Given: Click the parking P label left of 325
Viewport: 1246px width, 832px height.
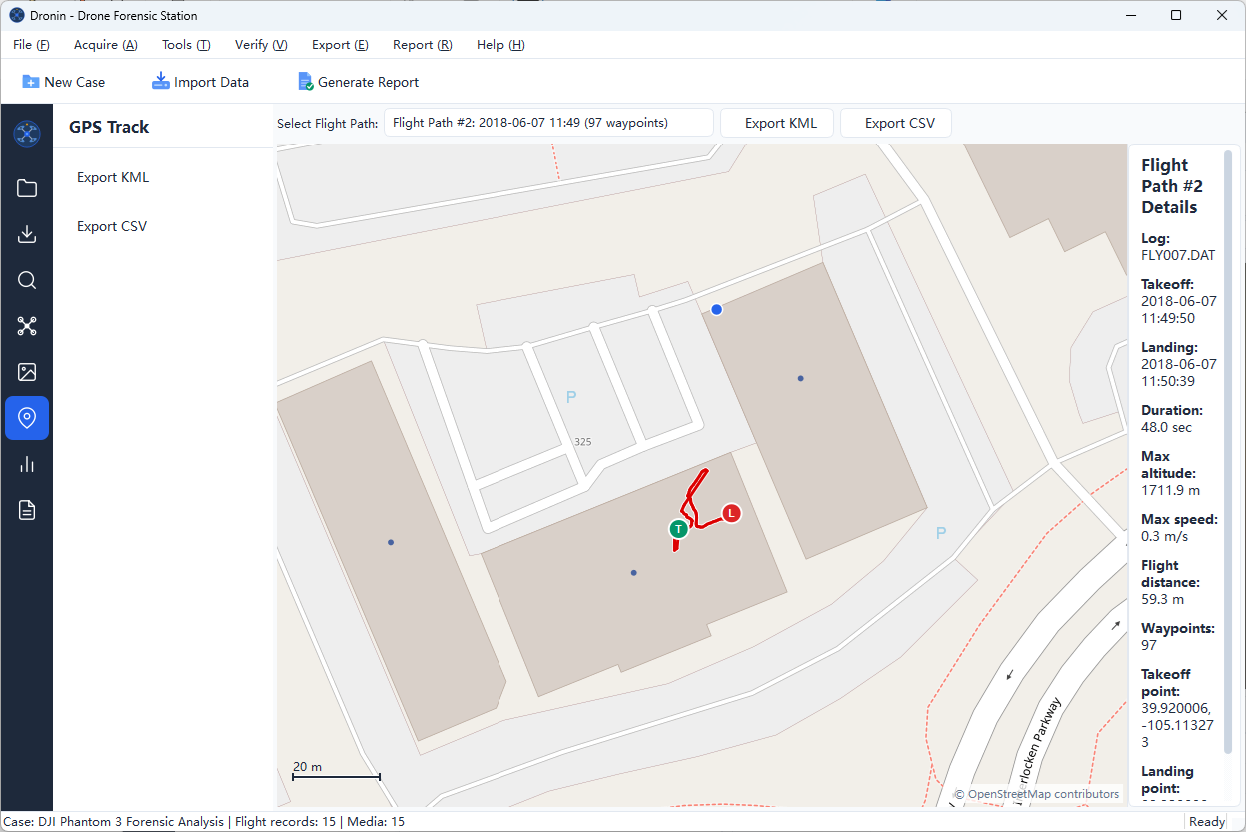Looking at the screenshot, I should click(x=571, y=397).
